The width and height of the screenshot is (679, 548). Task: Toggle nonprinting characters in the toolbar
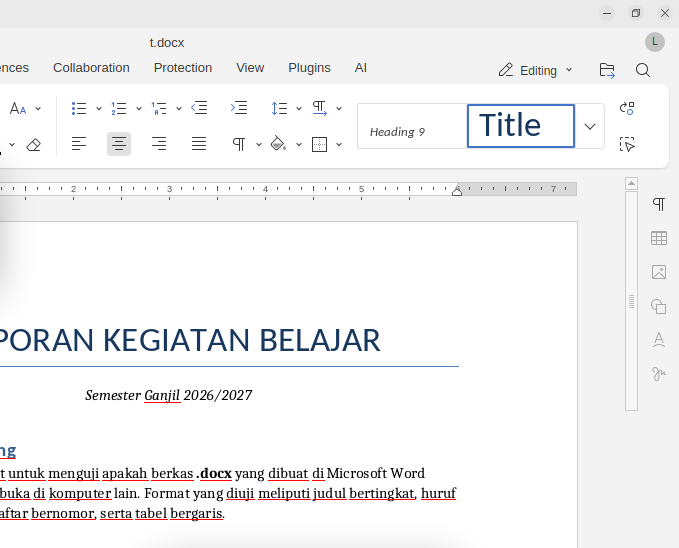coord(239,144)
